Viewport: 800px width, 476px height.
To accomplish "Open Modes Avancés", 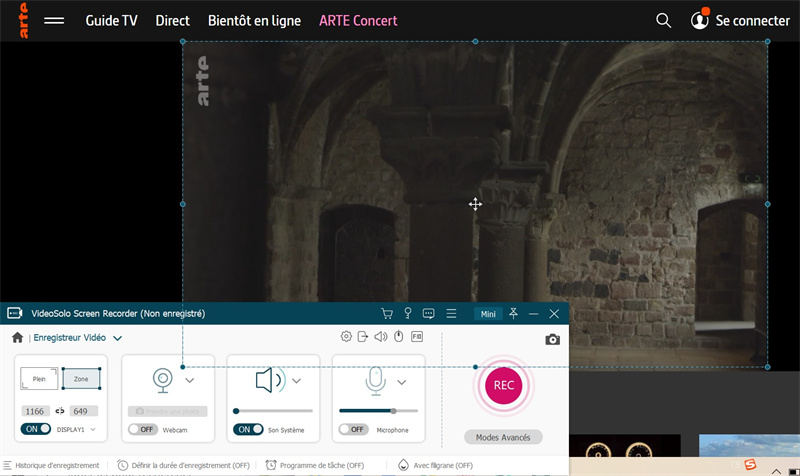I will (x=503, y=437).
